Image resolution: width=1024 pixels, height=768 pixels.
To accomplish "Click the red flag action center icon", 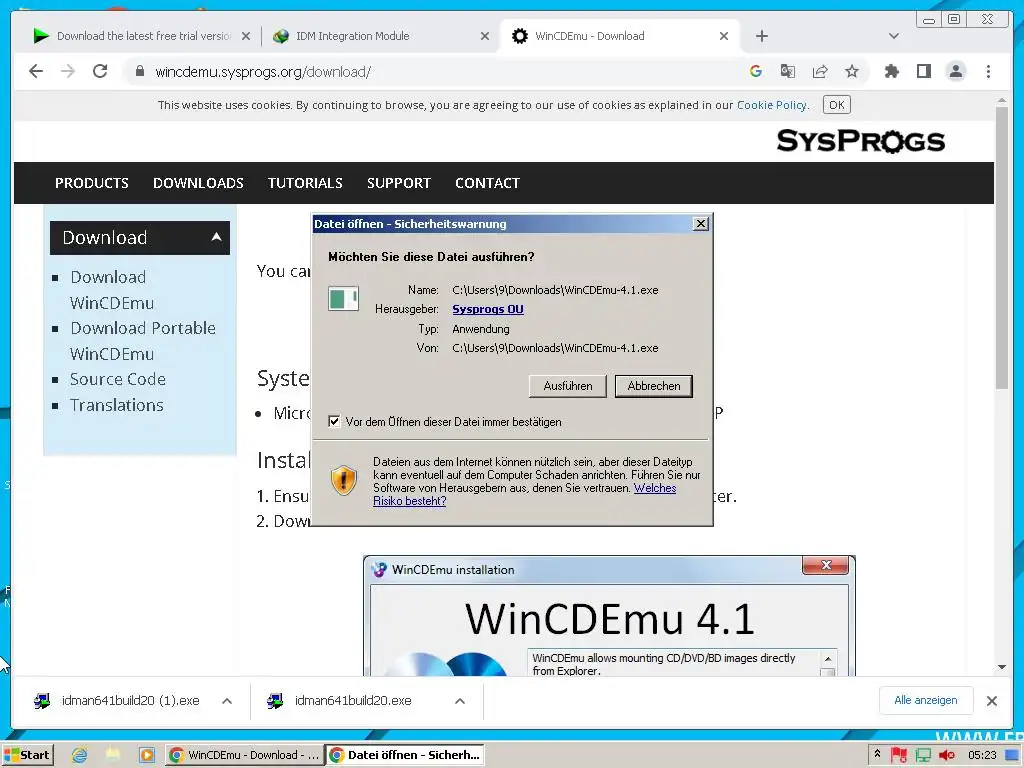I will coord(899,756).
